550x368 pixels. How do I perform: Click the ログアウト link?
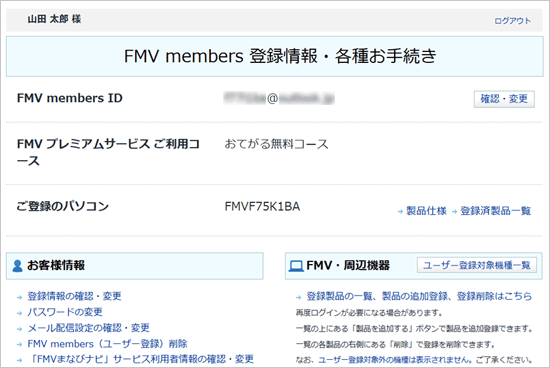coord(512,21)
